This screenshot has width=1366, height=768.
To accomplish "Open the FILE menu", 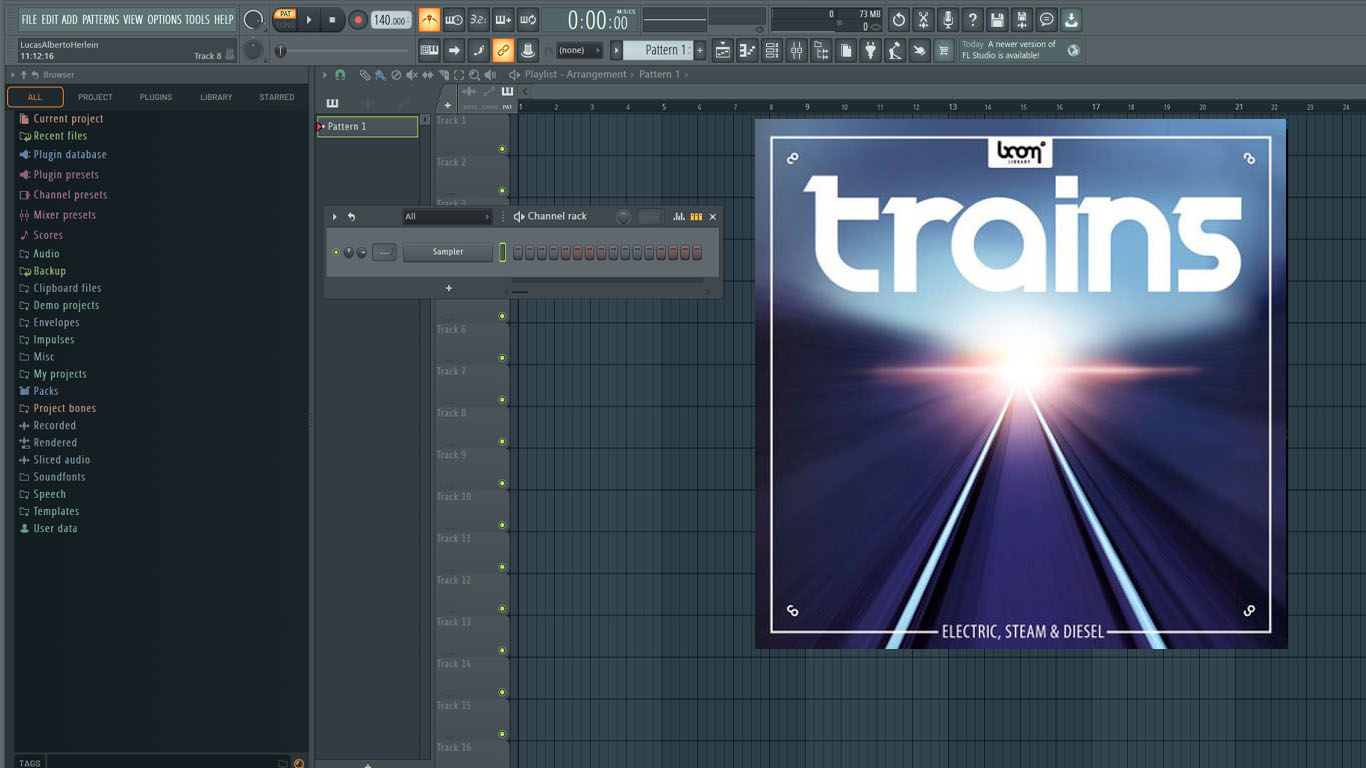I will [29, 19].
